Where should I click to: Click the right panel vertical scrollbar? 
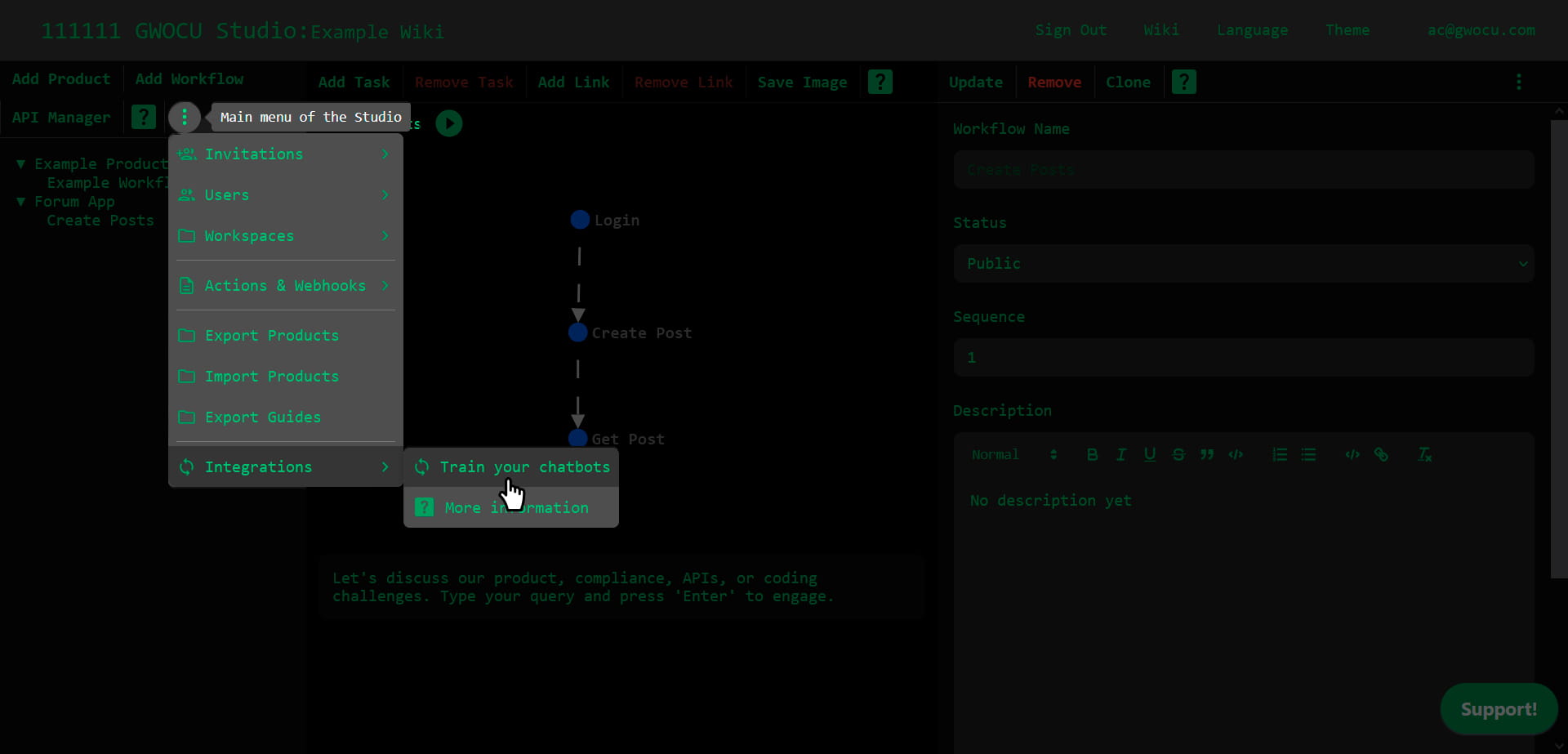pos(1559,350)
